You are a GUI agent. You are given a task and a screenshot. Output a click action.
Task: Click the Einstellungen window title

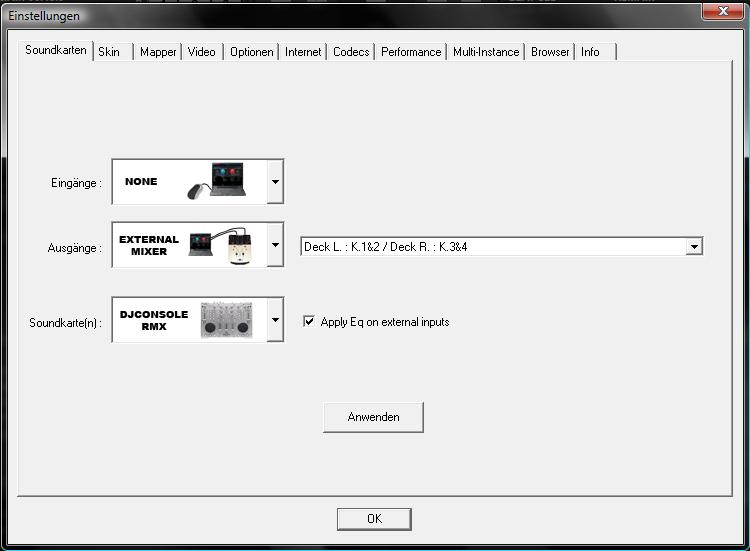pos(44,16)
